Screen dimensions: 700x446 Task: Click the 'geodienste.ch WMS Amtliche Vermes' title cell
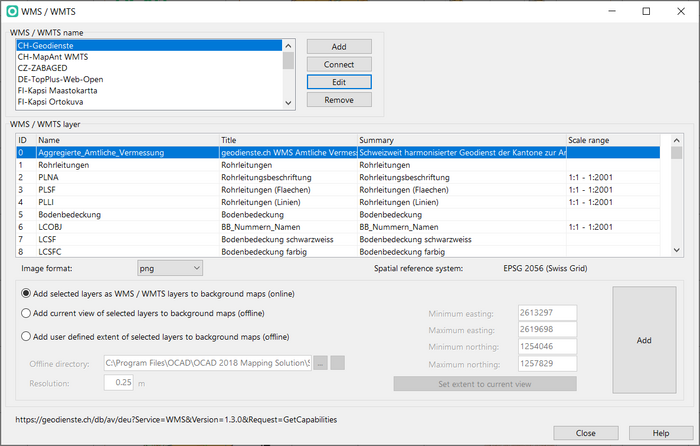click(288, 153)
